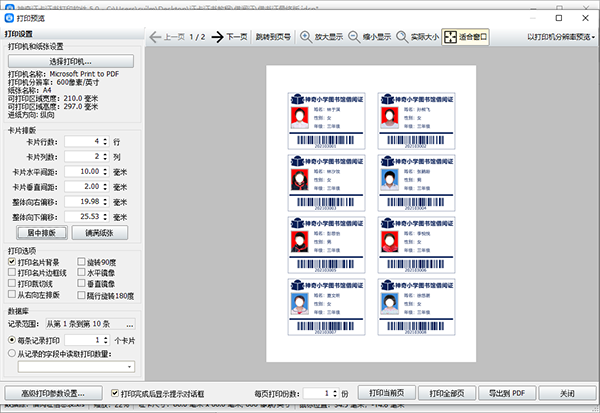Select 从记录的字段中读取打印数量 radio button
Image resolution: width=600 pixels, height=413 pixels.
tap(12, 353)
